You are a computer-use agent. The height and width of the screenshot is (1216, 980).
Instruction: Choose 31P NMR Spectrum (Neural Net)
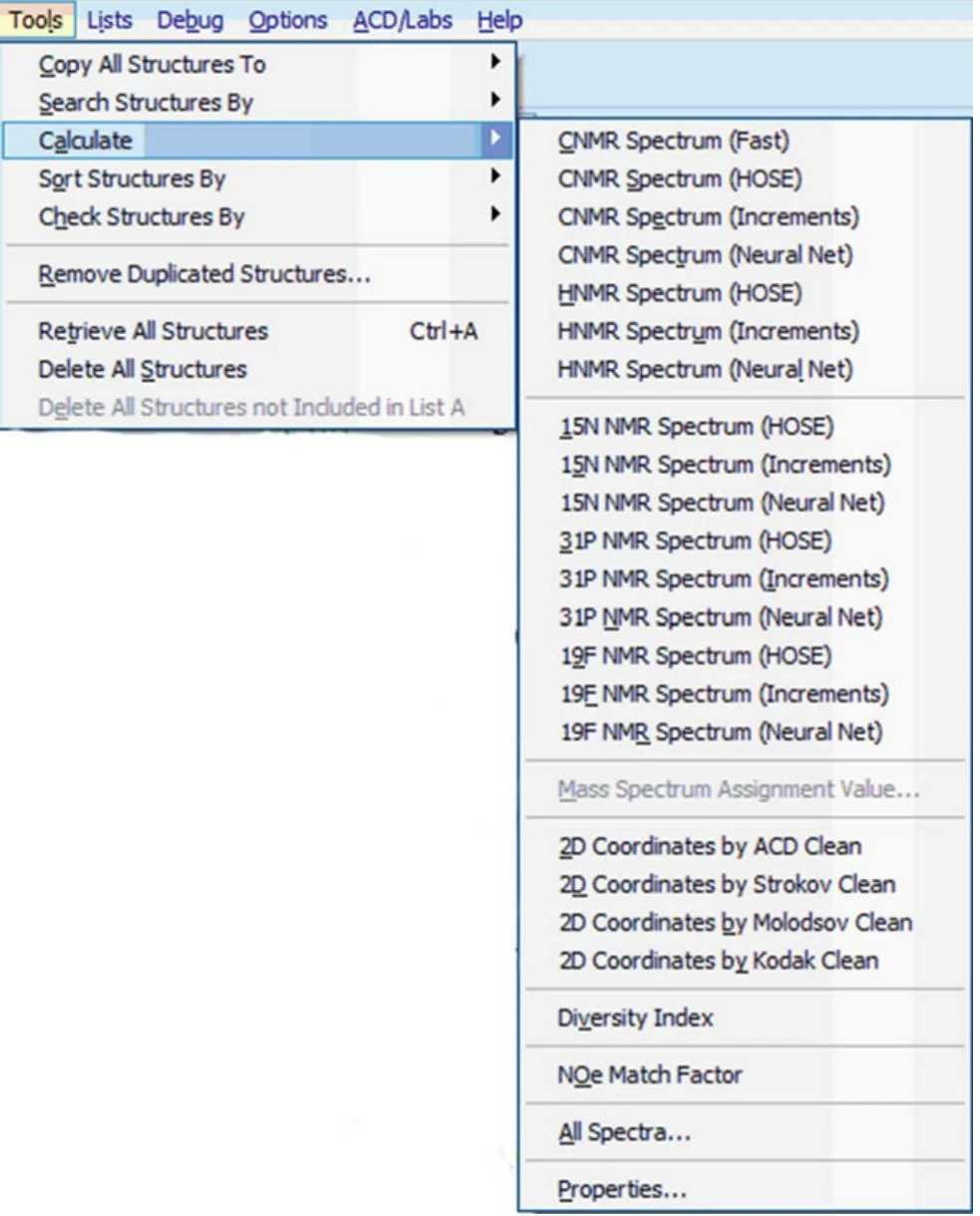[x=744, y=618]
